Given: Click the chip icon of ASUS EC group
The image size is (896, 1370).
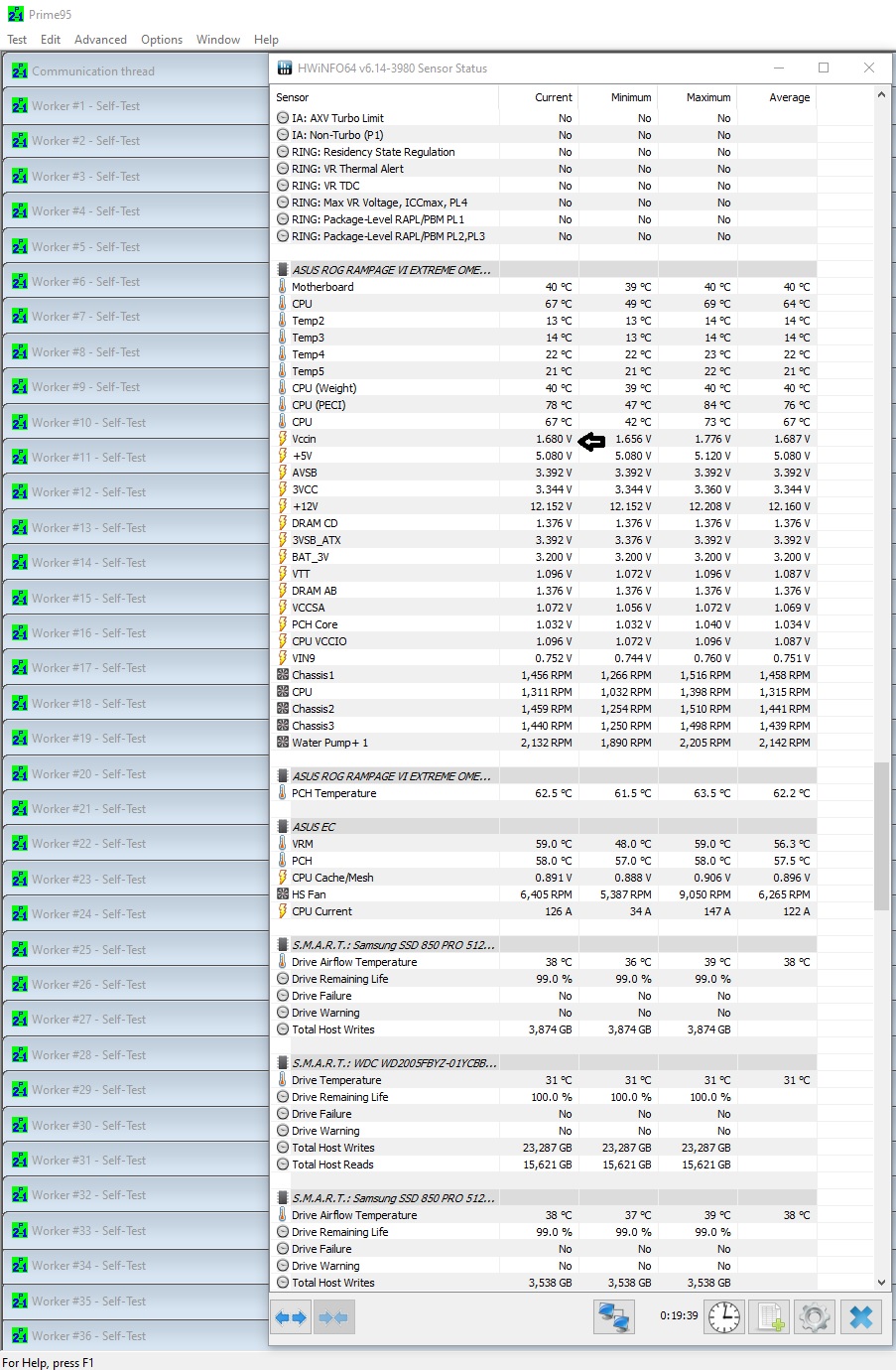Looking at the screenshot, I should pos(283,827).
